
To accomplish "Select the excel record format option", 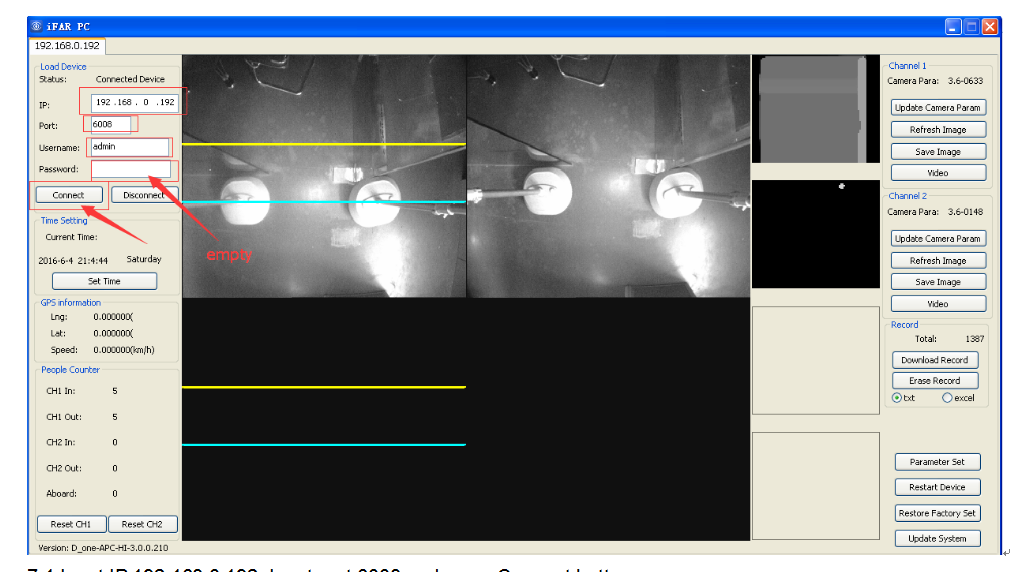I will 947,398.
